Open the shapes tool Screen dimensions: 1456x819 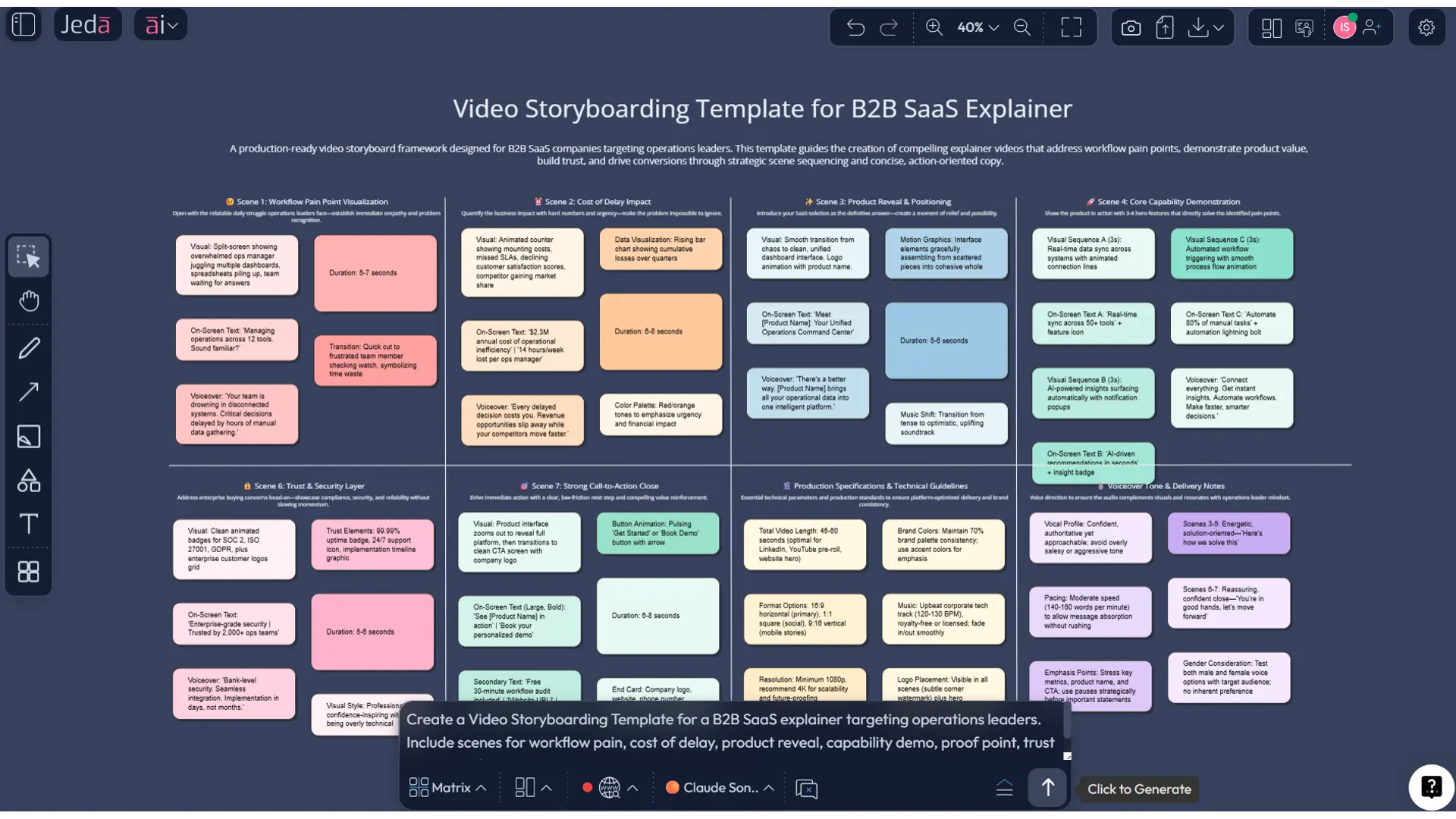pos(29,480)
